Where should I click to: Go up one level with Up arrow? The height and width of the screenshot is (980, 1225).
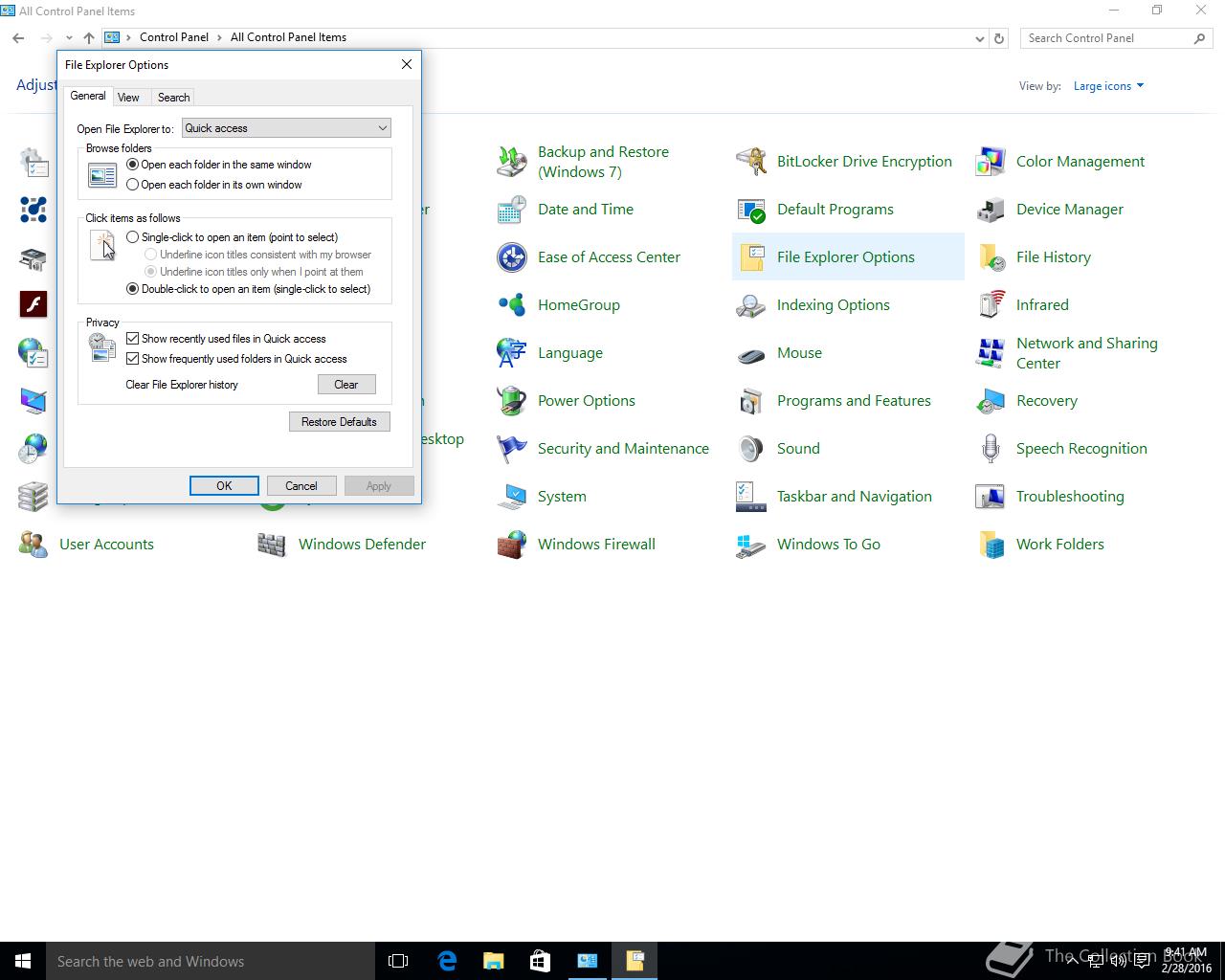(89, 38)
